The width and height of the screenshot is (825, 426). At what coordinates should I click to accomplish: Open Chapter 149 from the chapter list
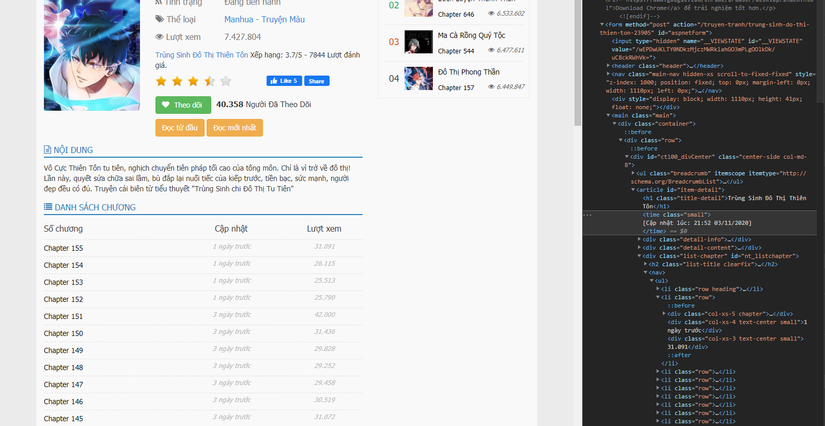tap(63, 350)
